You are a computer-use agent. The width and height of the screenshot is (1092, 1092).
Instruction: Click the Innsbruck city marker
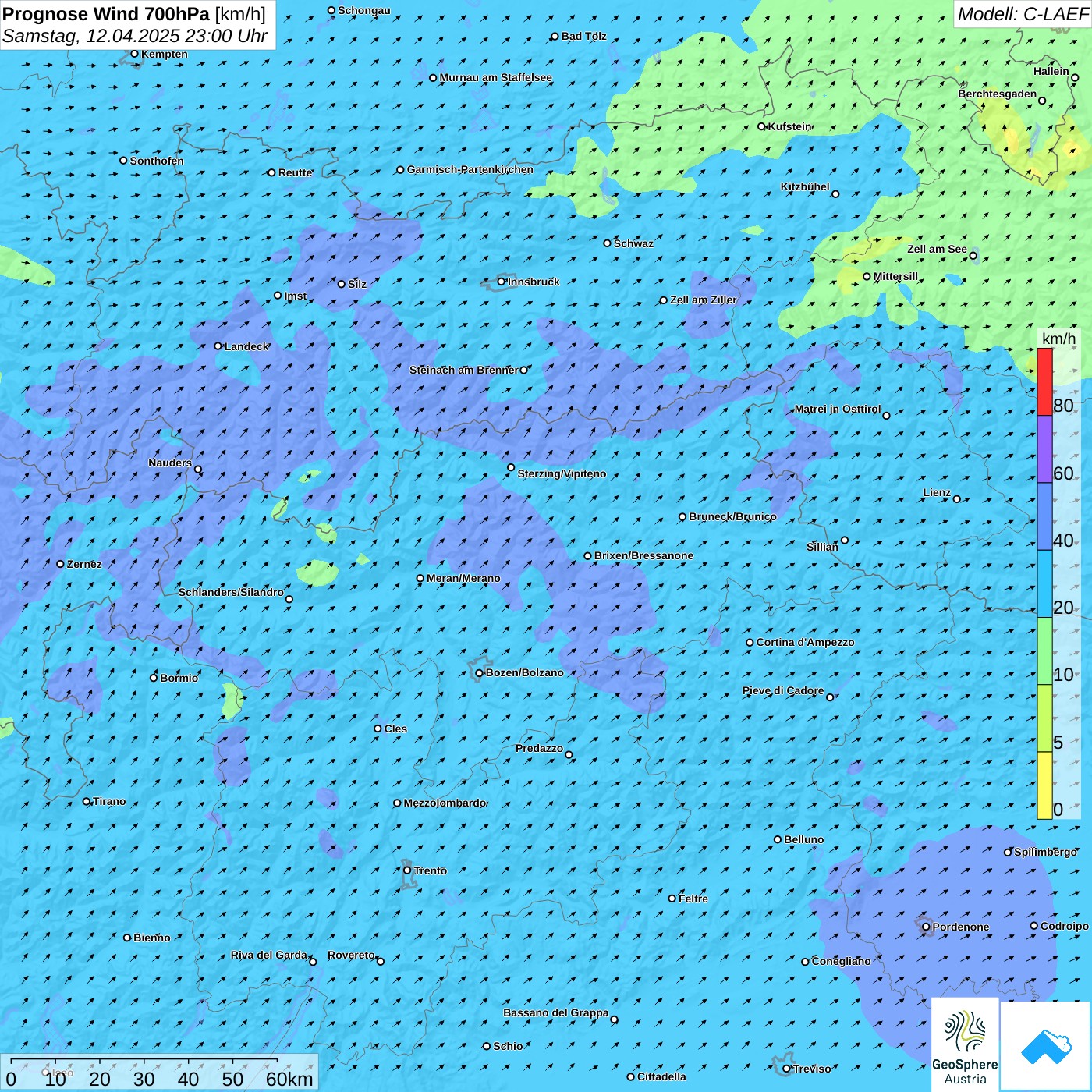502,282
